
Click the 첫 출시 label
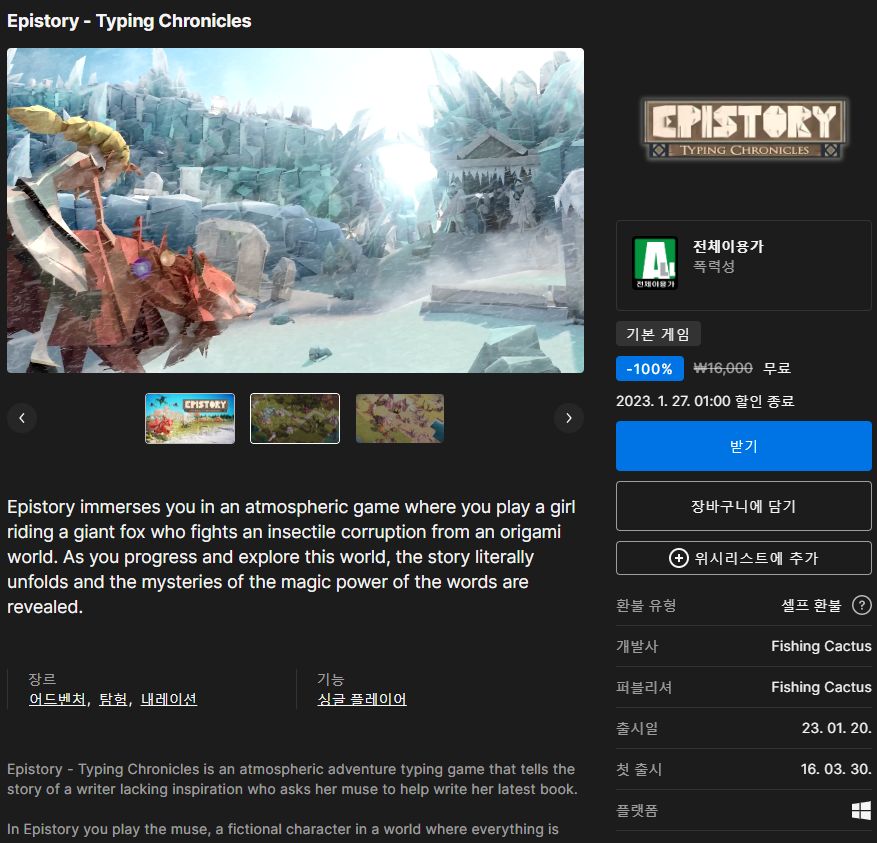(x=639, y=769)
